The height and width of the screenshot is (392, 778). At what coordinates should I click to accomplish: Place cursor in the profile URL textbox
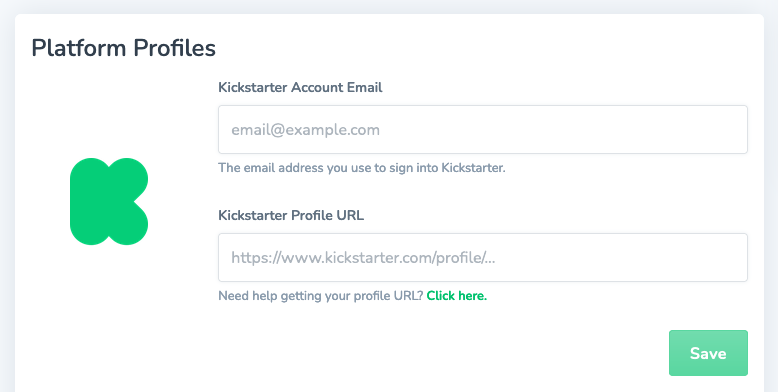[483, 258]
